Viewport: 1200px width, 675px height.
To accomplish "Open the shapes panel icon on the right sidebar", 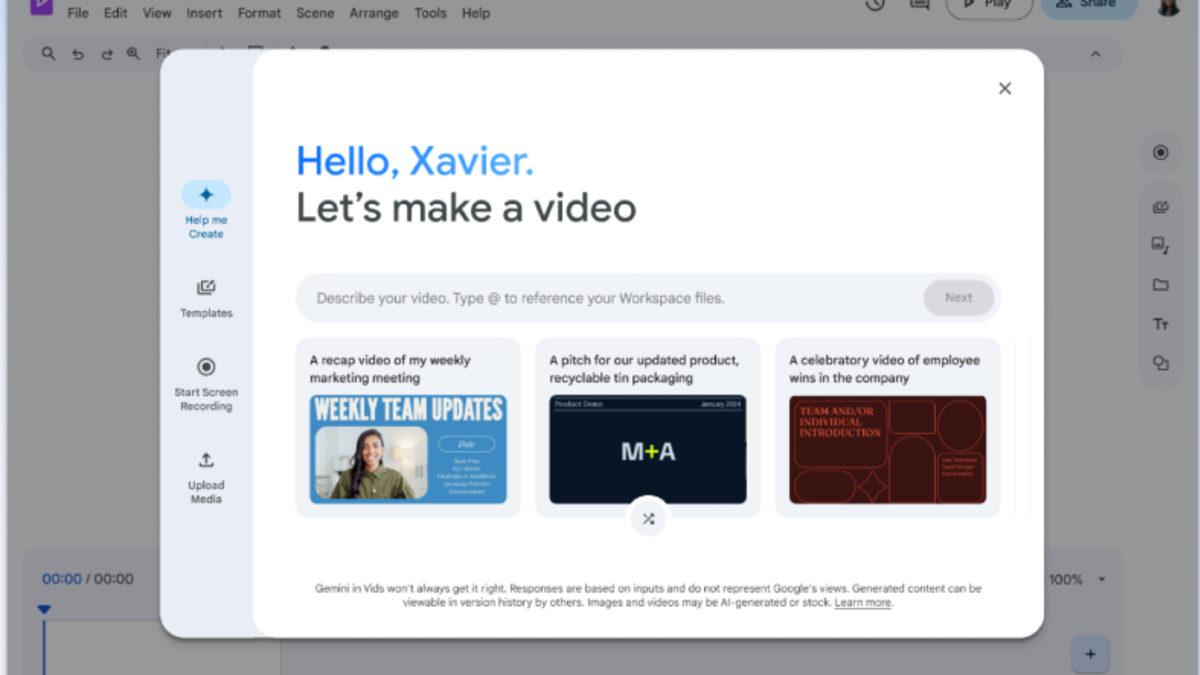I will (x=1161, y=364).
